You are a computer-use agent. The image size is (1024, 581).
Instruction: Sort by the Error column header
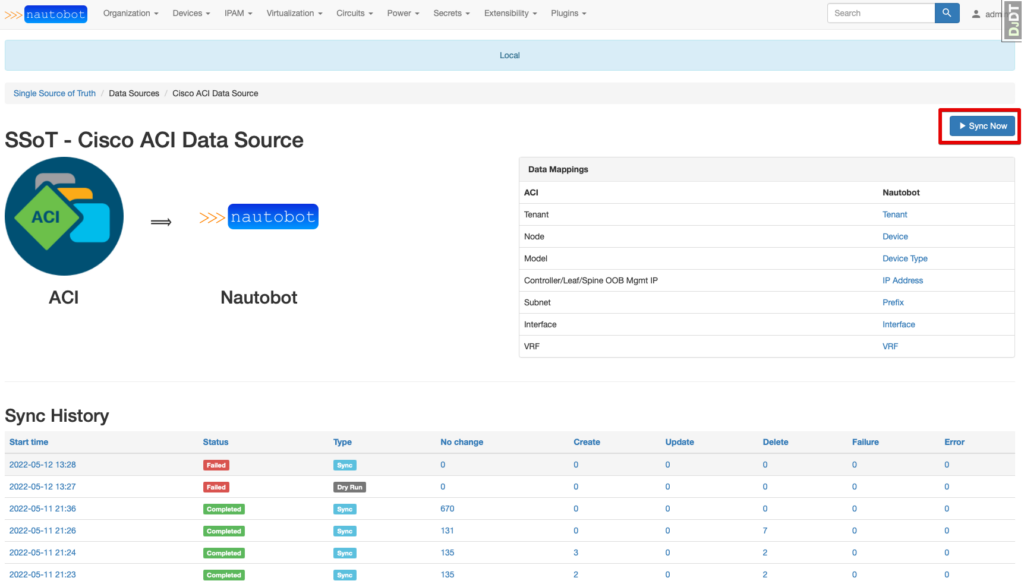(x=954, y=442)
